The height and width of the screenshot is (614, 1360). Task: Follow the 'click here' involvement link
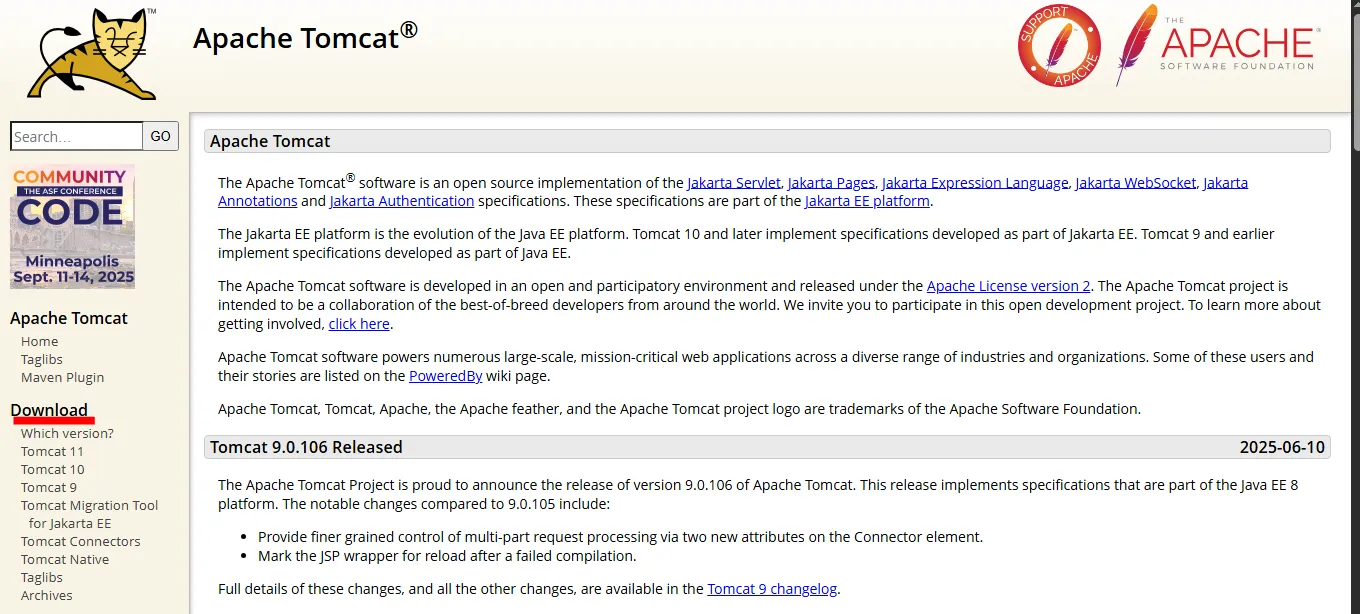tap(359, 325)
